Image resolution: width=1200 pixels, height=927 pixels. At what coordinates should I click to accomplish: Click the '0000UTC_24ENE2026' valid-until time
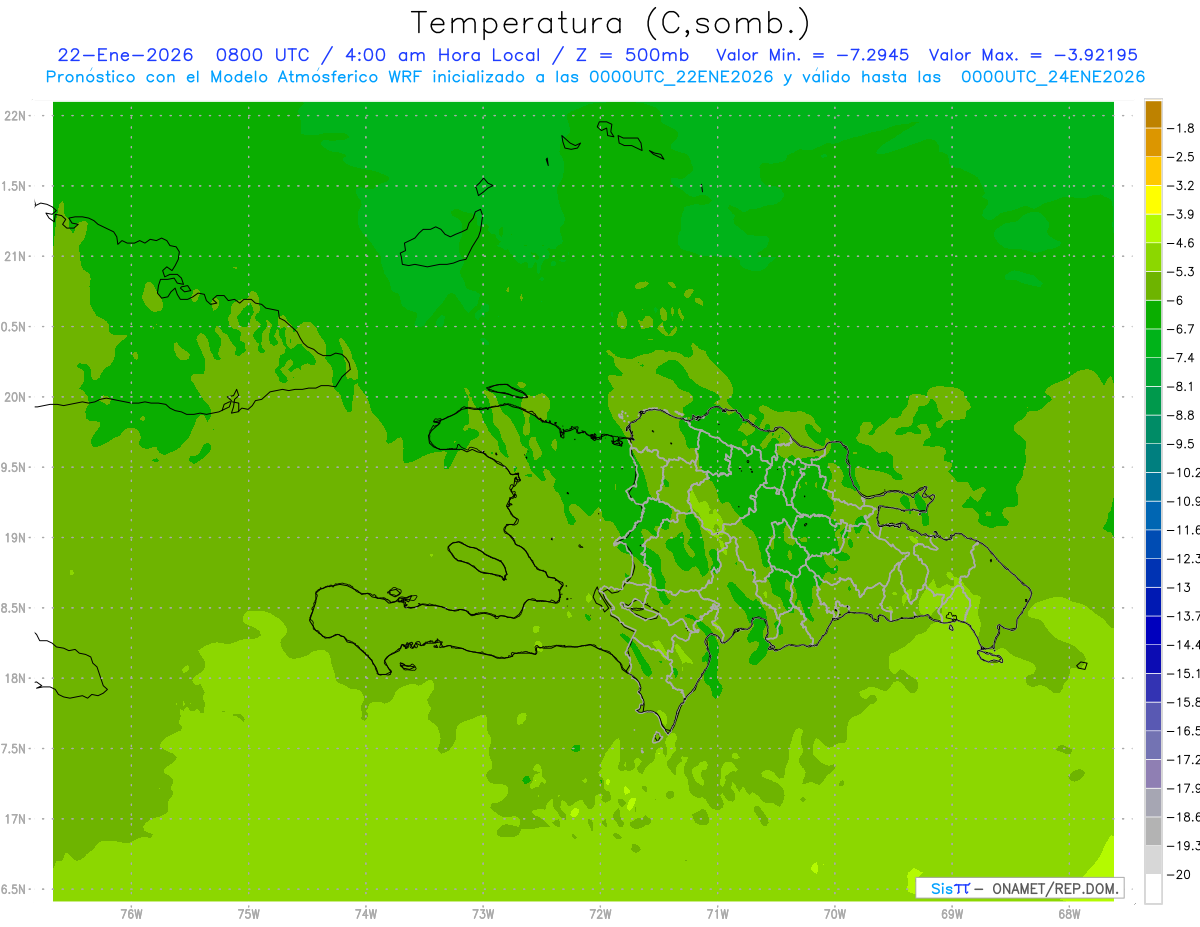click(x=1053, y=76)
